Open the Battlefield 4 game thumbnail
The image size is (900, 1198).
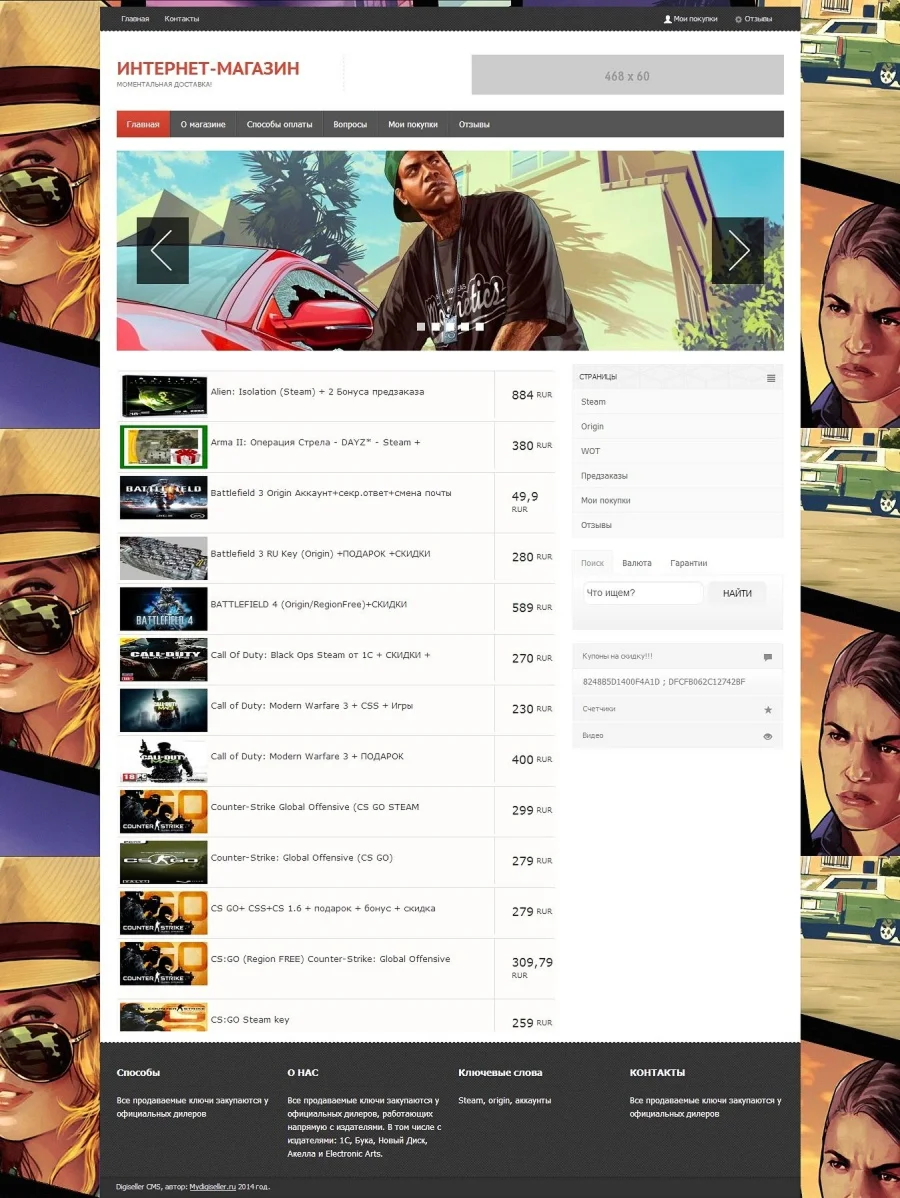[163, 608]
